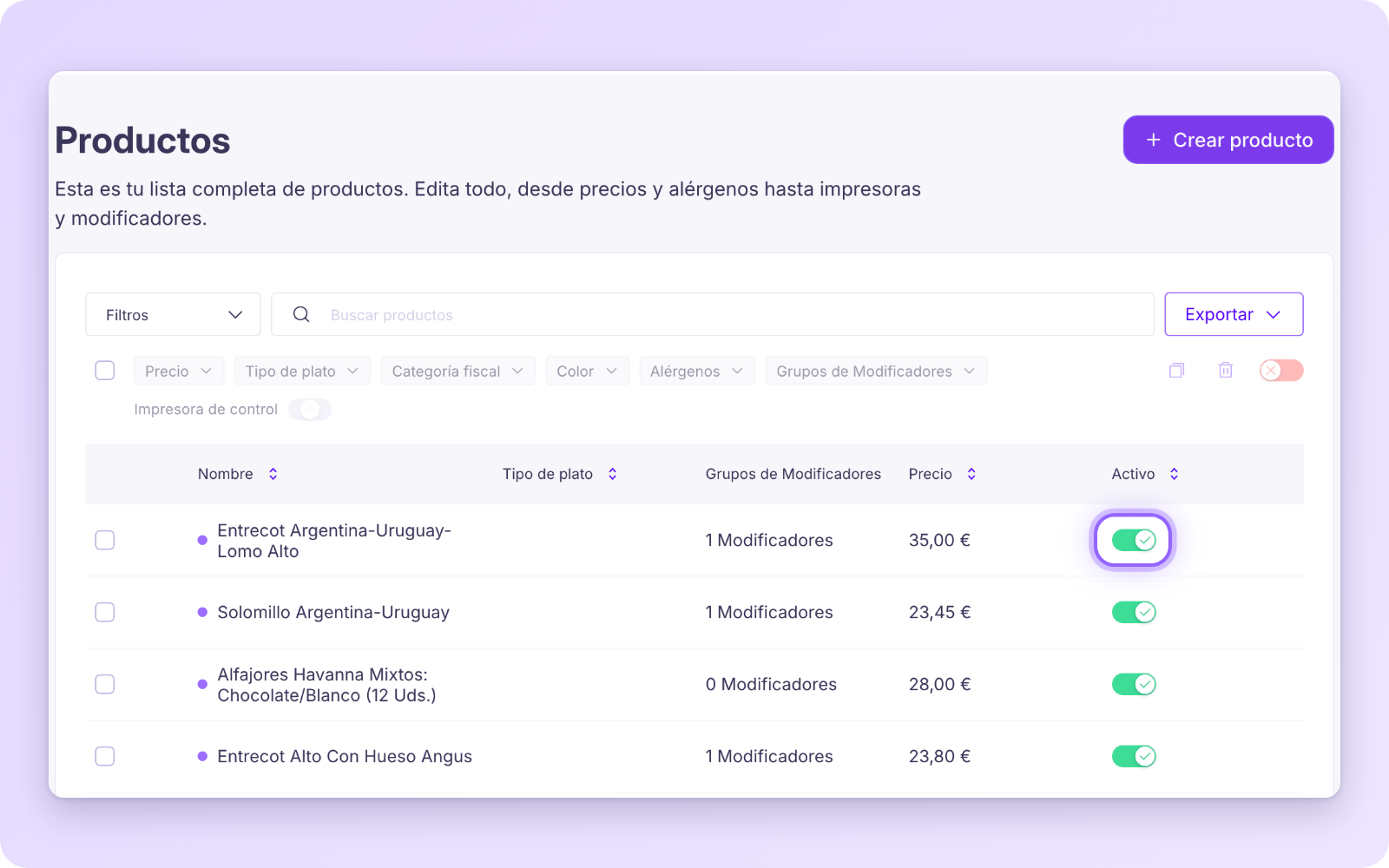
Task: Open the Categoría fiscal dropdown
Action: click(x=458, y=371)
